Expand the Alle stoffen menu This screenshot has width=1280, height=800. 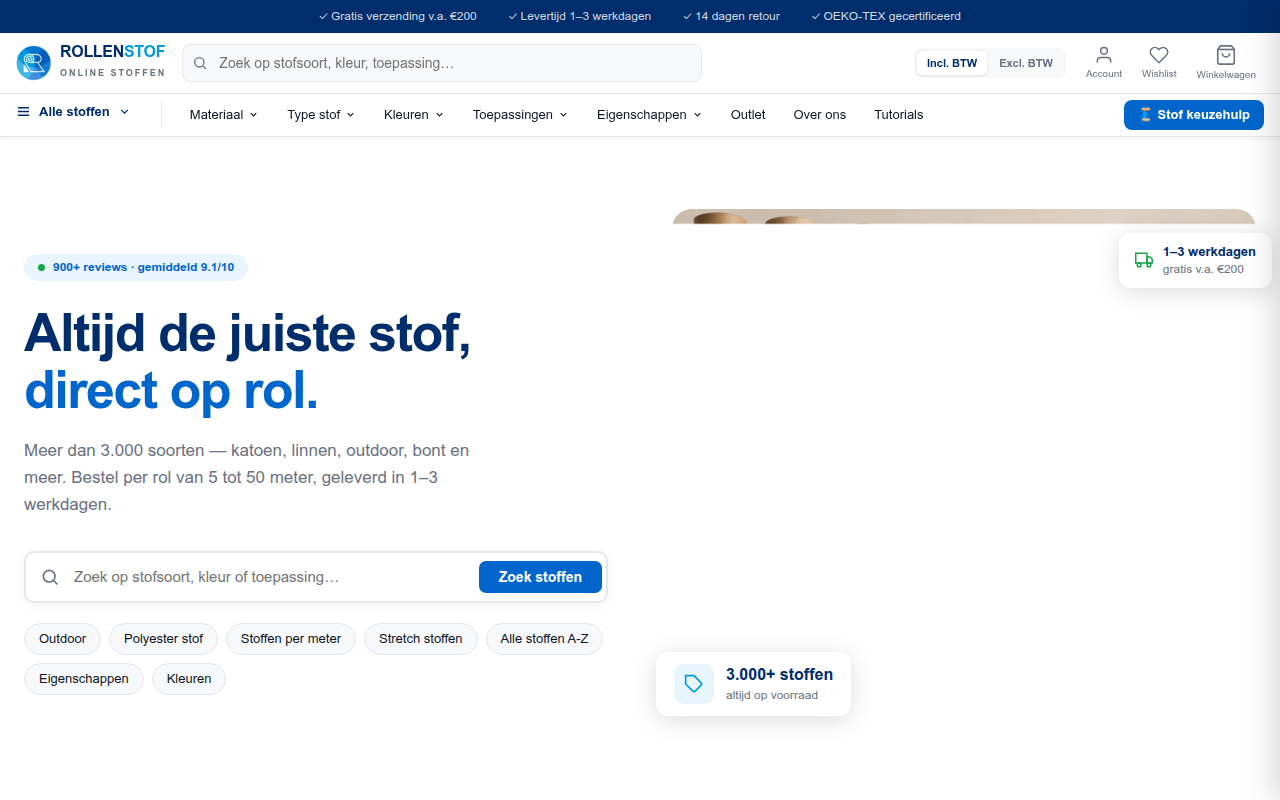pyautogui.click(x=74, y=112)
